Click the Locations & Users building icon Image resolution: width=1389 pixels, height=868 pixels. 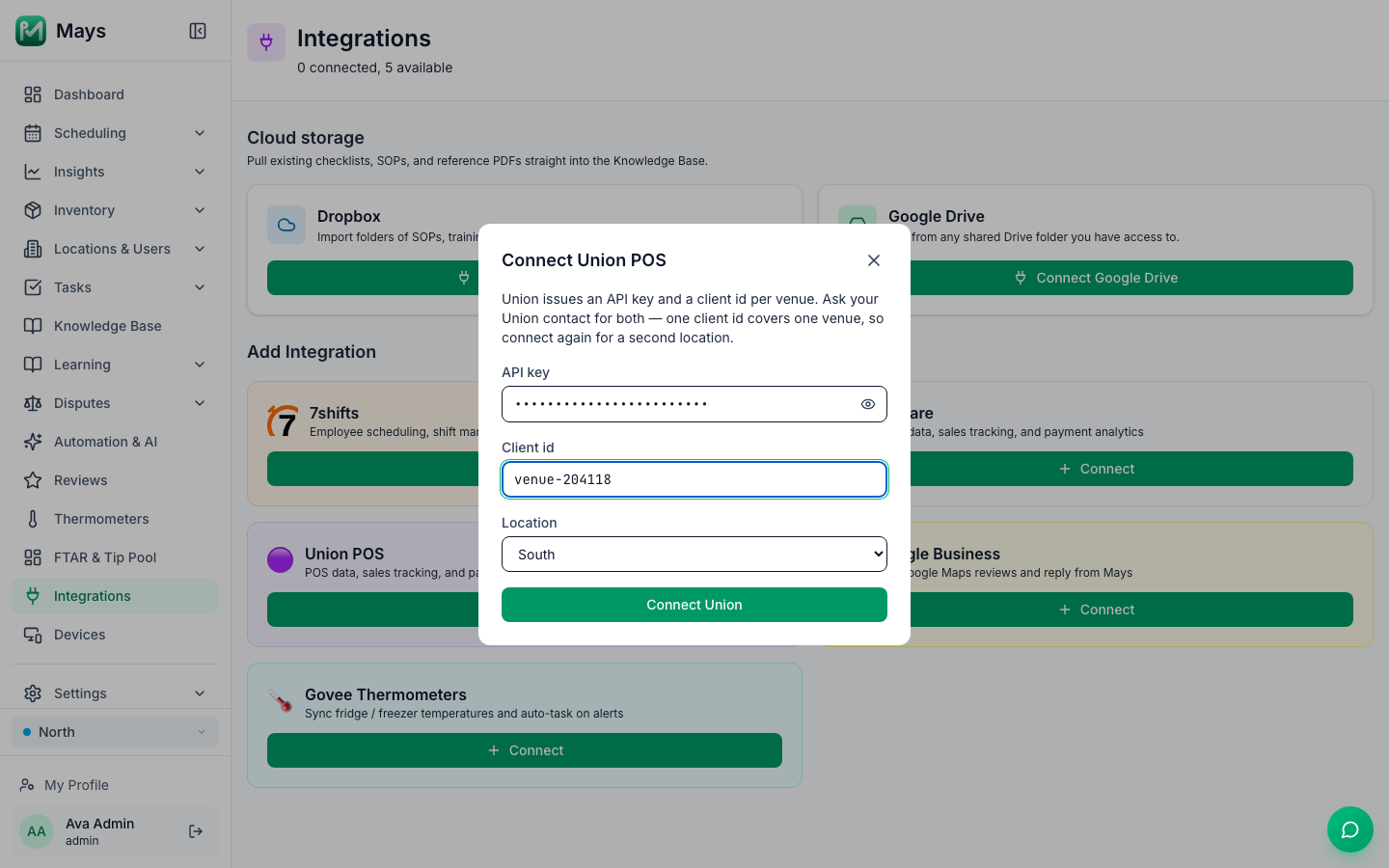pos(33,249)
